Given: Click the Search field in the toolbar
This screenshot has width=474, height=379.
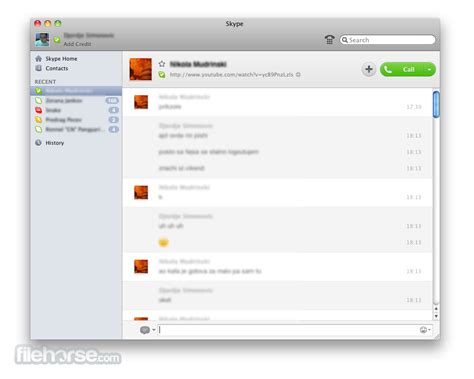Looking at the screenshot, I should [387, 40].
